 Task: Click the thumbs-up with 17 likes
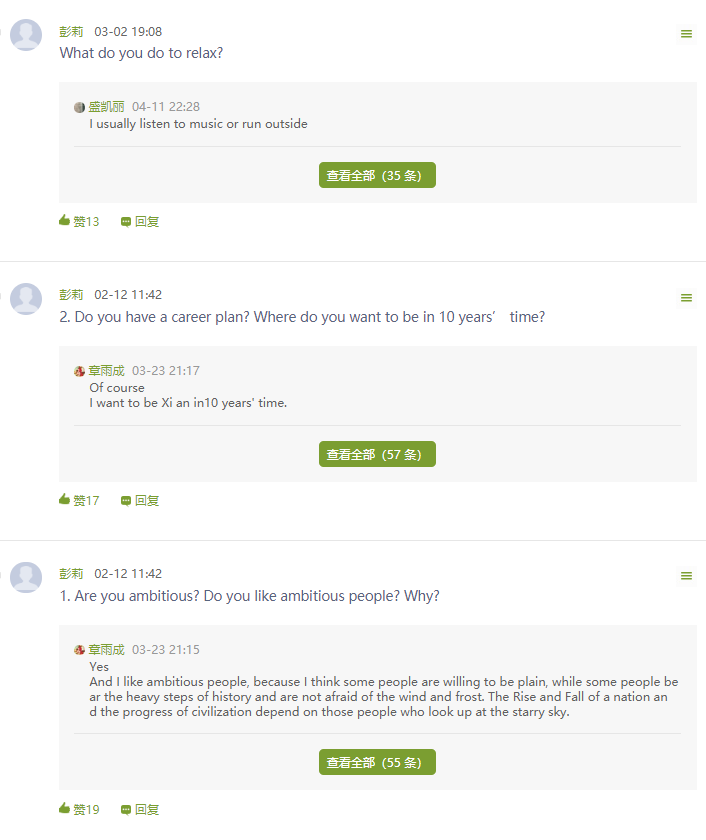(x=65, y=500)
